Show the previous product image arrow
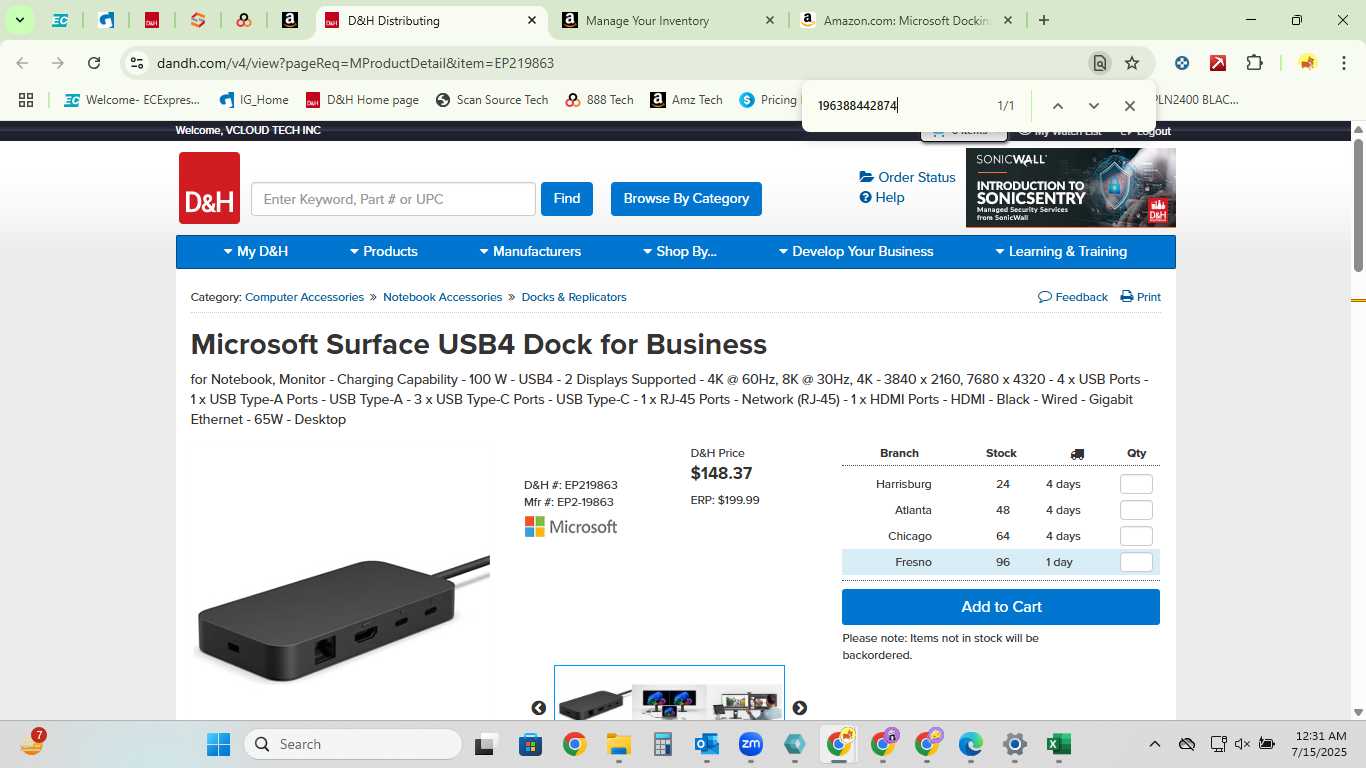 click(x=539, y=708)
